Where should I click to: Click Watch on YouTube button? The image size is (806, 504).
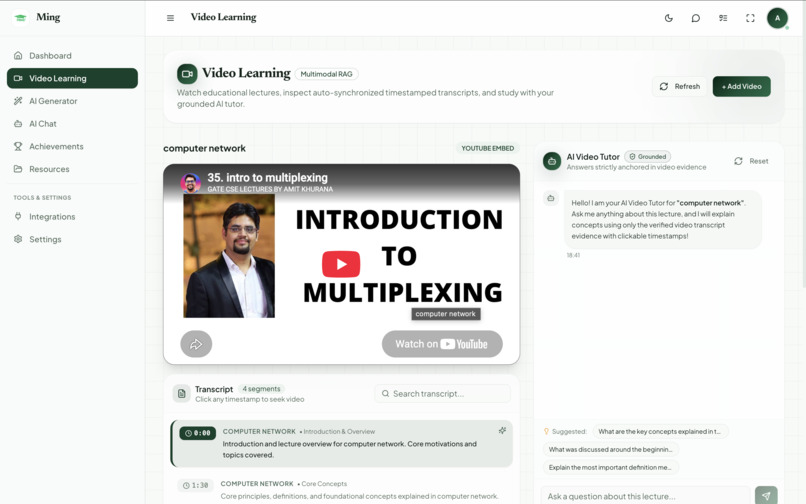442,344
